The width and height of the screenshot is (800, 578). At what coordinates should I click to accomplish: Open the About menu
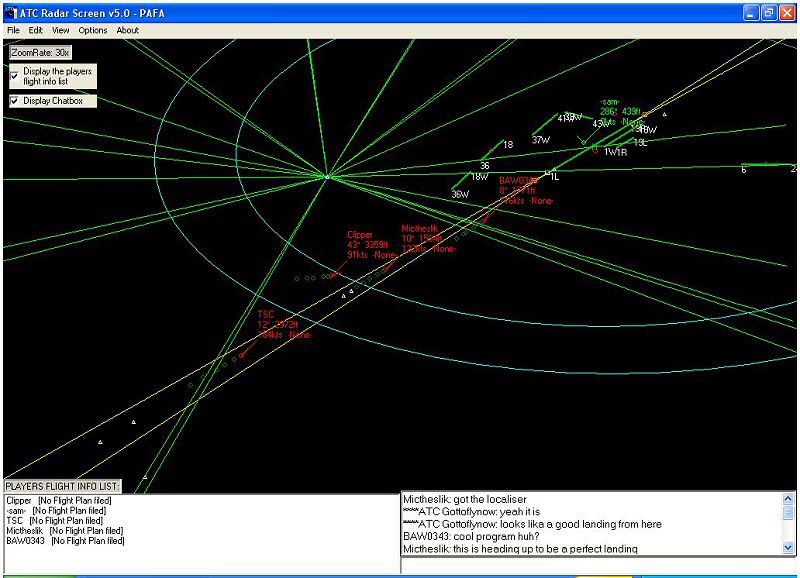(x=128, y=31)
